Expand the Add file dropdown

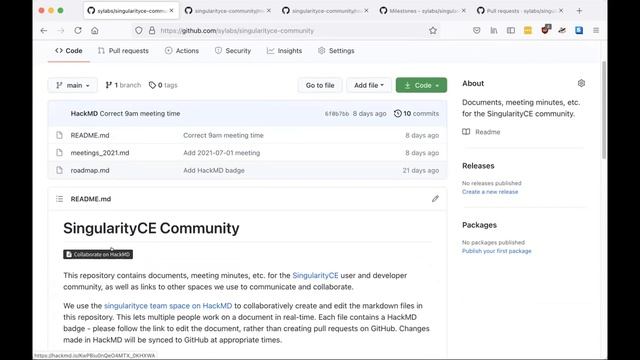369,85
